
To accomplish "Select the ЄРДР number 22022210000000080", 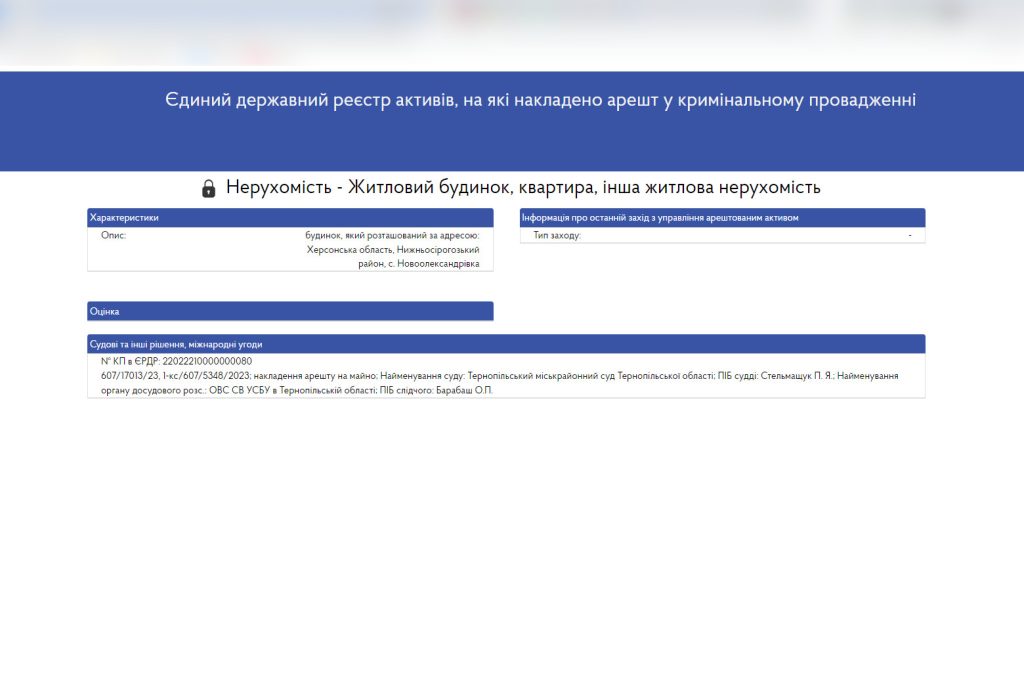I will click(206, 361).
